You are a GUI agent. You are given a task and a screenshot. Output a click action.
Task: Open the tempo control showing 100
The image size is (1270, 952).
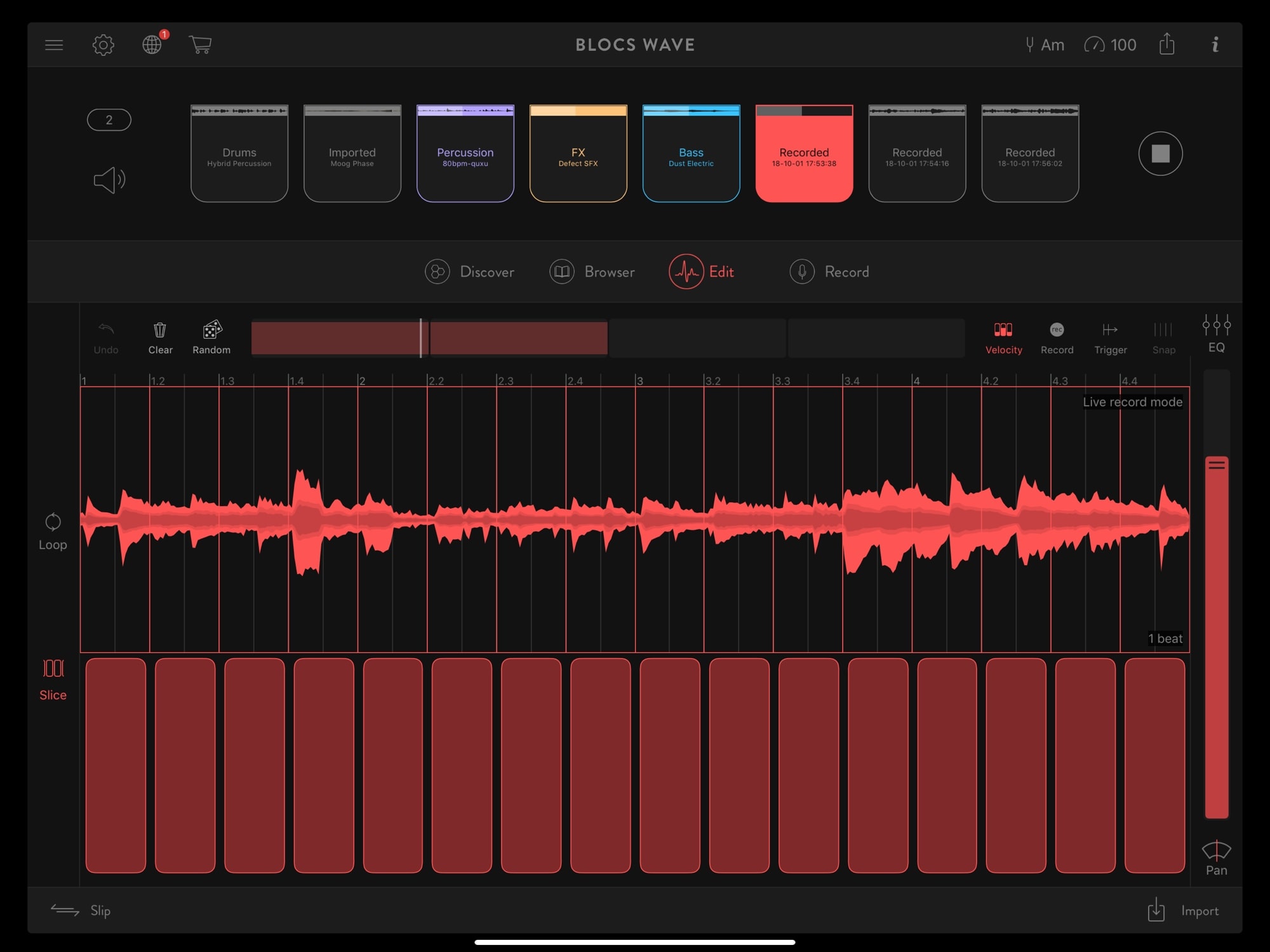pos(1111,44)
